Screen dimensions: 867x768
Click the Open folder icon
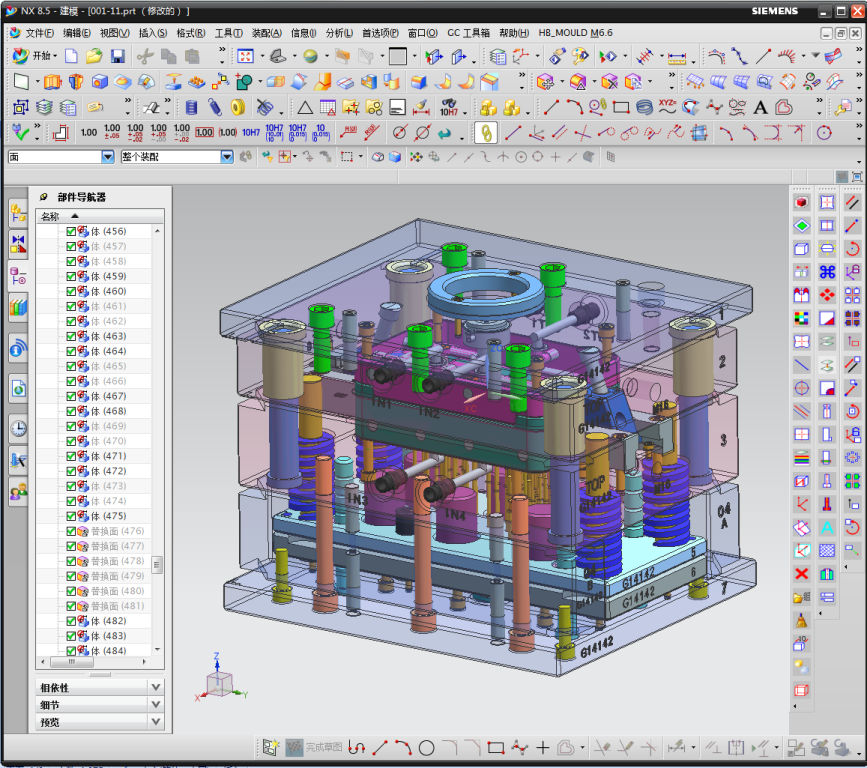click(x=94, y=56)
